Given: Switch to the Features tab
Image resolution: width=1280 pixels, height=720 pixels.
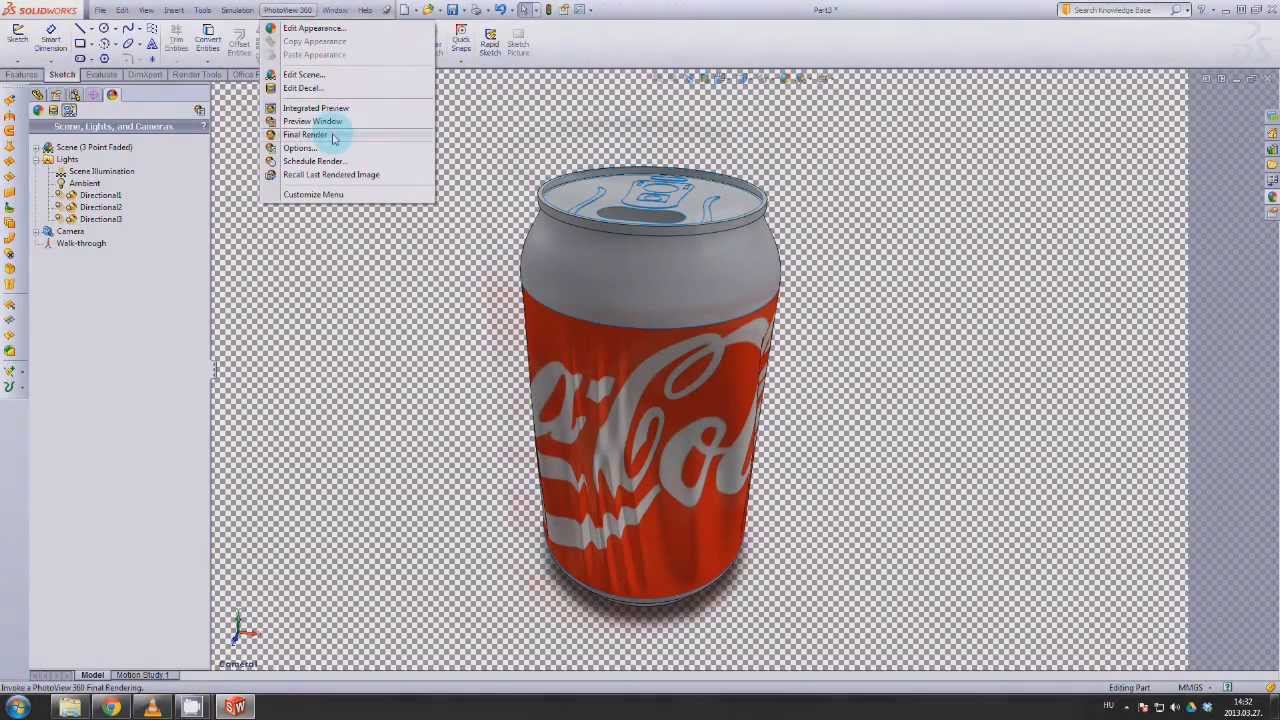Looking at the screenshot, I should click(x=20, y=75).
